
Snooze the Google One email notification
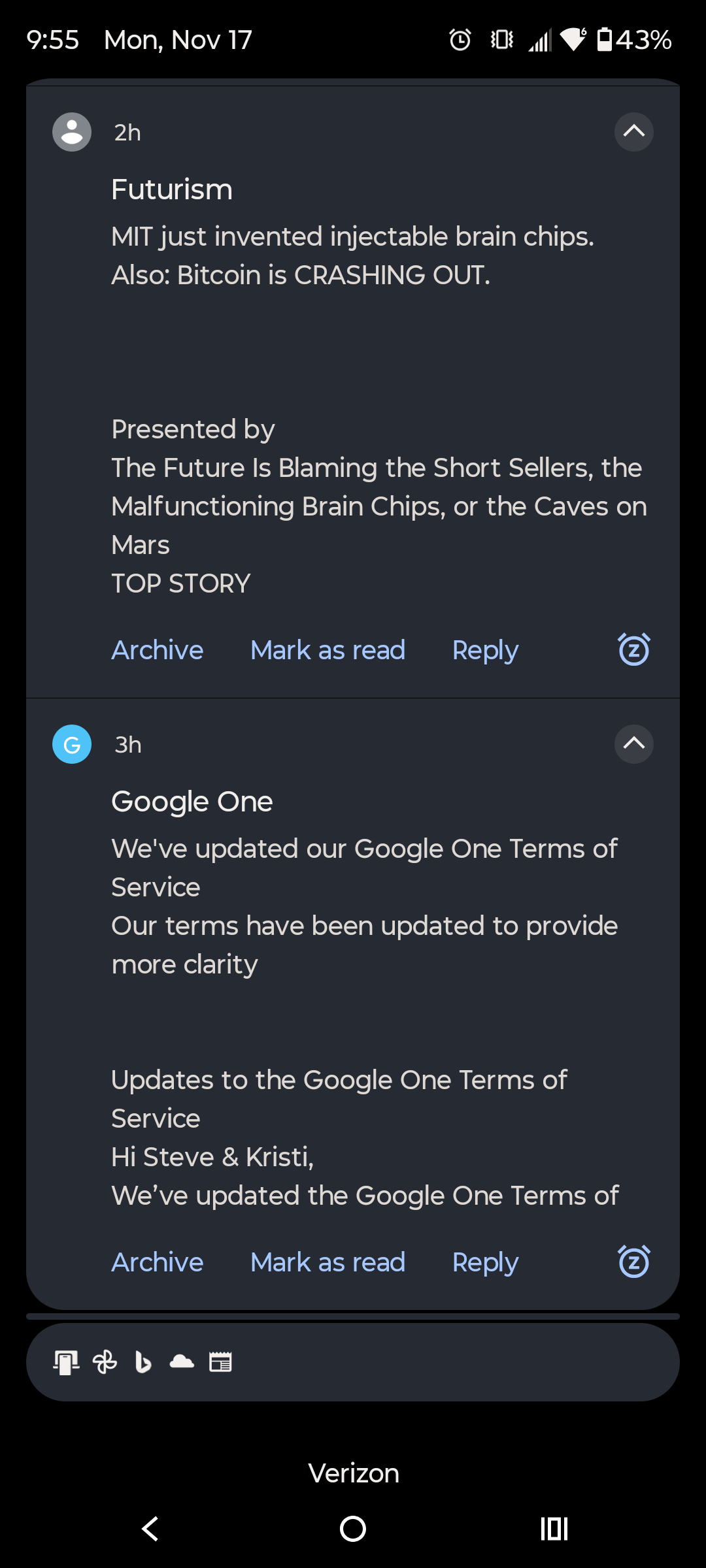coord(633,1262)
